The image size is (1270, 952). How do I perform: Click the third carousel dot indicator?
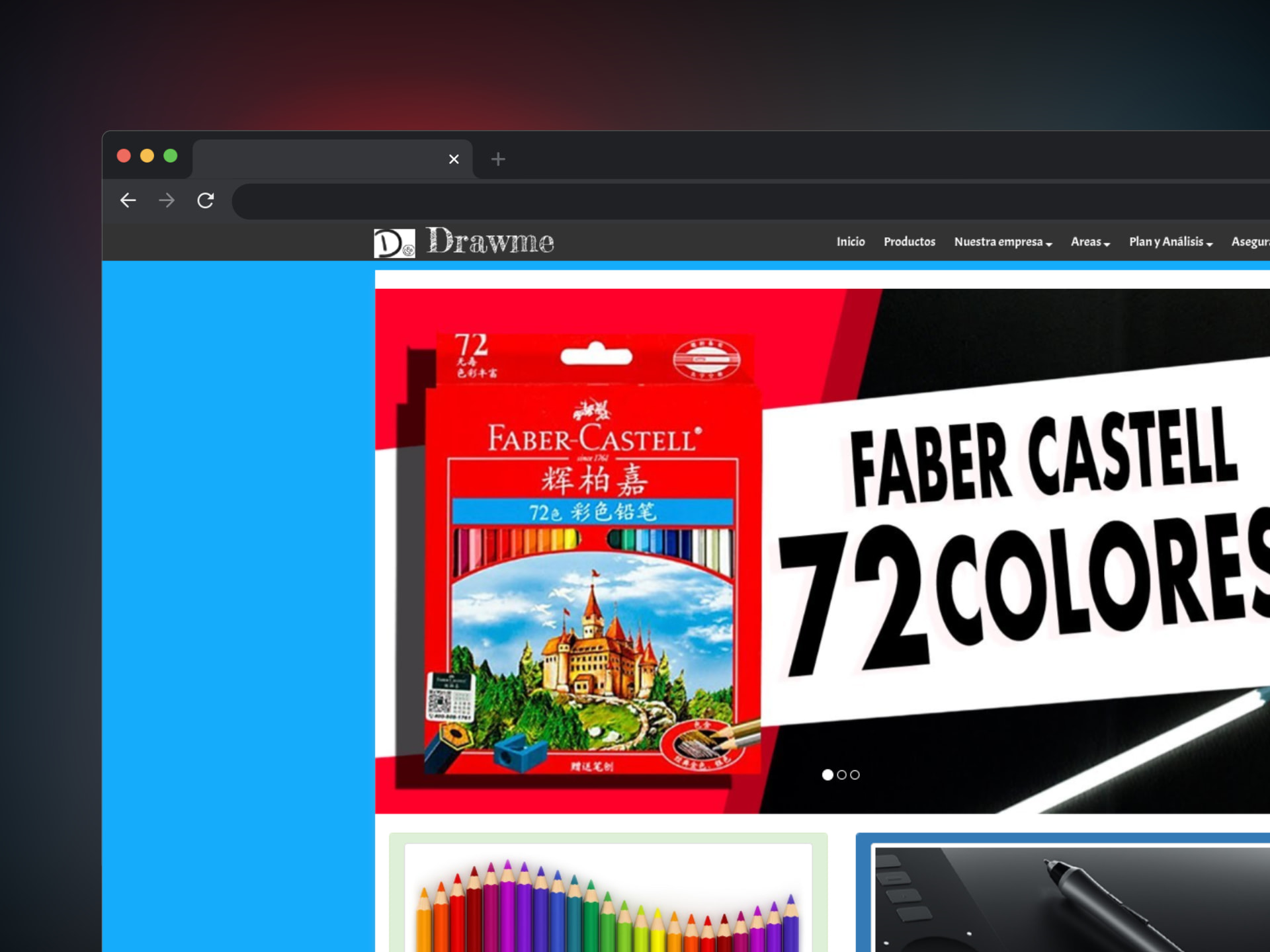click(x=854, y=774)
